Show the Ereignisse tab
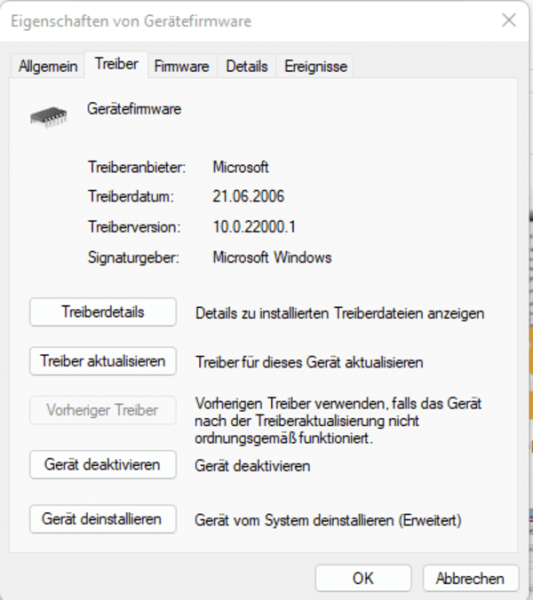Screen dimensions: 533x600 (316, 66)
